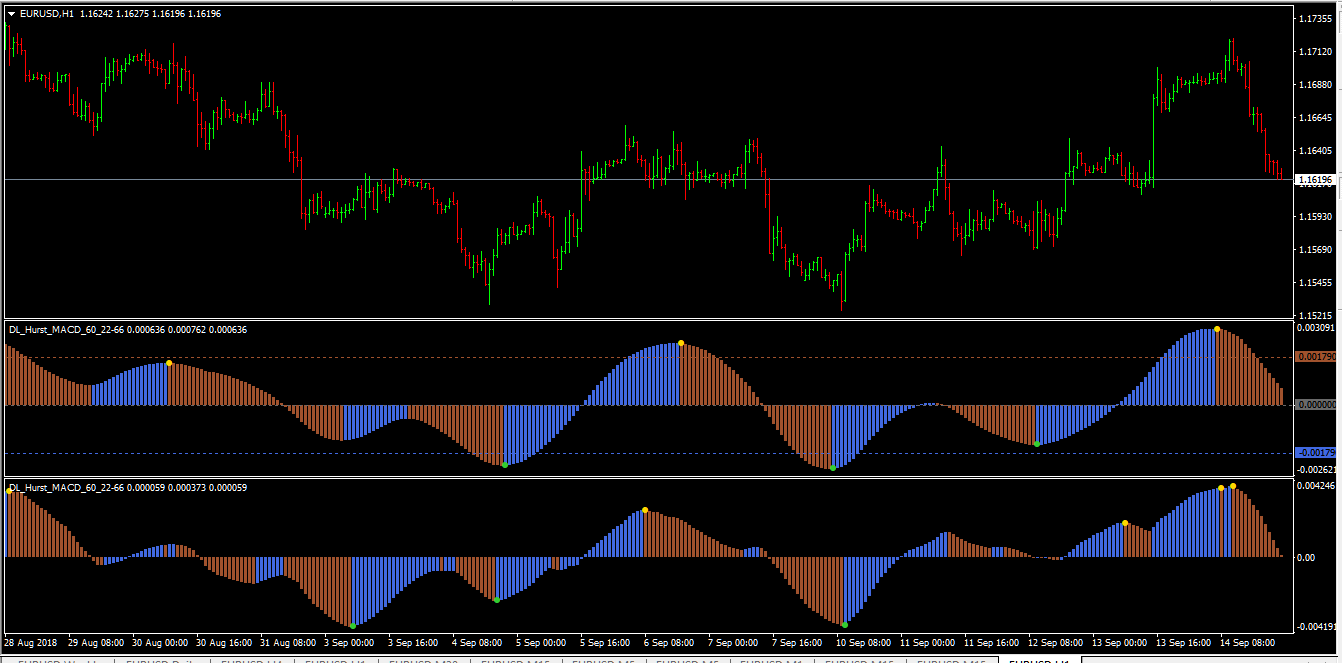This screenshot has width=1342, height=663.
Task: Select upper MACD yellow peak dot near 14 Sep
Action: coord(1217,329)
